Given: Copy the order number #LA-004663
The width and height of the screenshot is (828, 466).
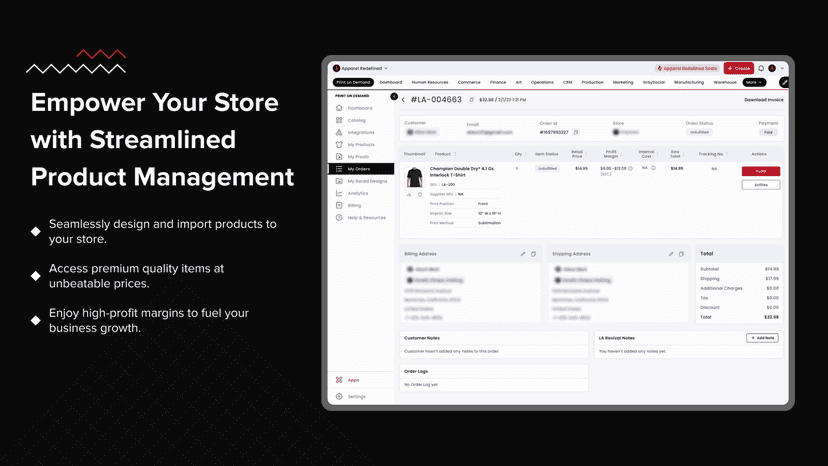Looking at the screenshot, I should coord(472,99).
